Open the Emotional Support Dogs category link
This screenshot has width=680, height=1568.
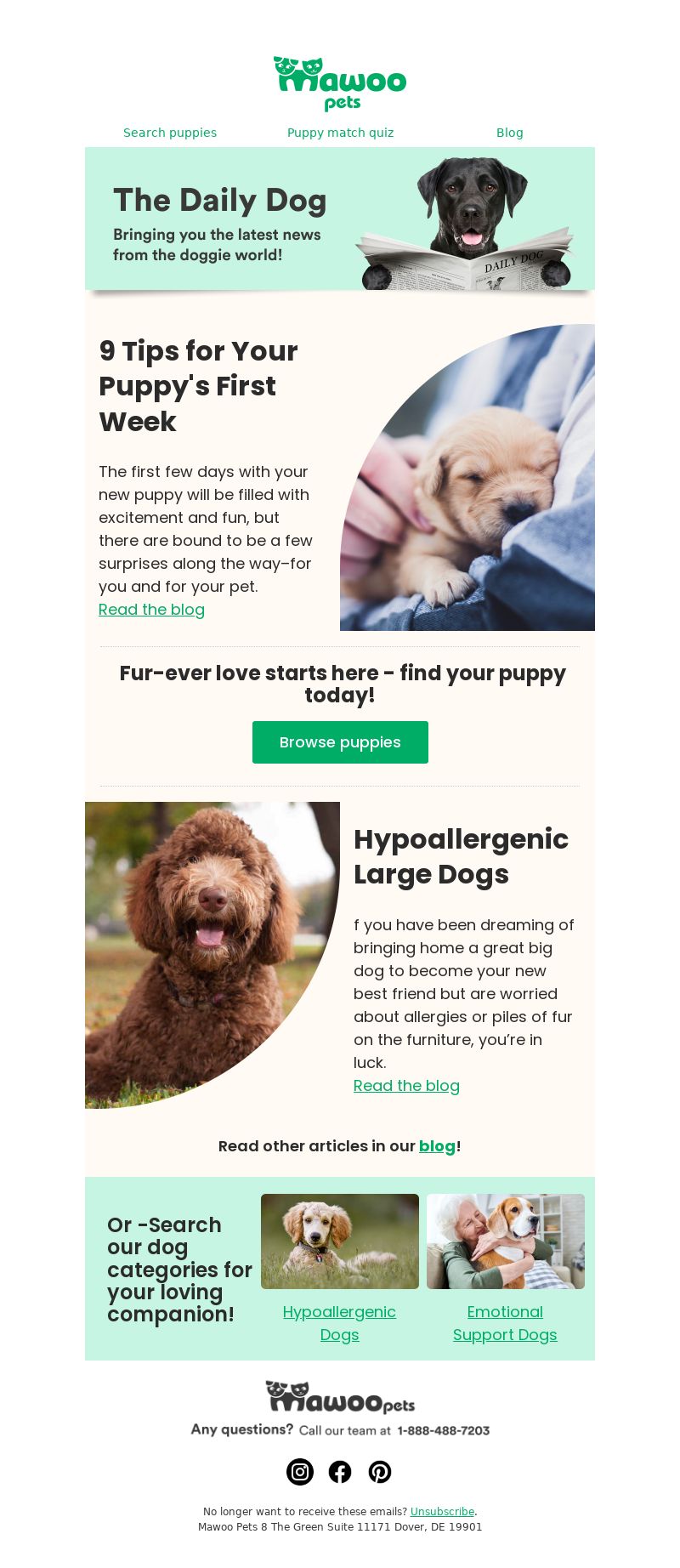coord(505,1323)
